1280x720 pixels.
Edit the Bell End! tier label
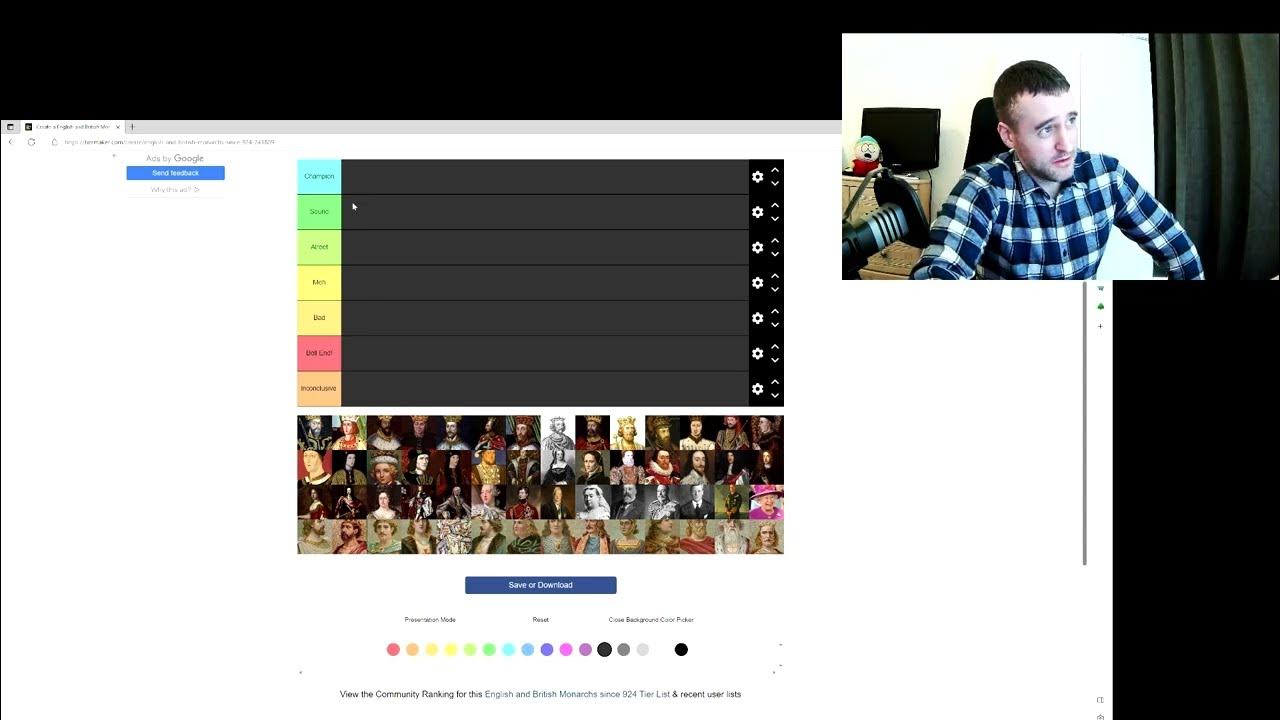(319, 353)
